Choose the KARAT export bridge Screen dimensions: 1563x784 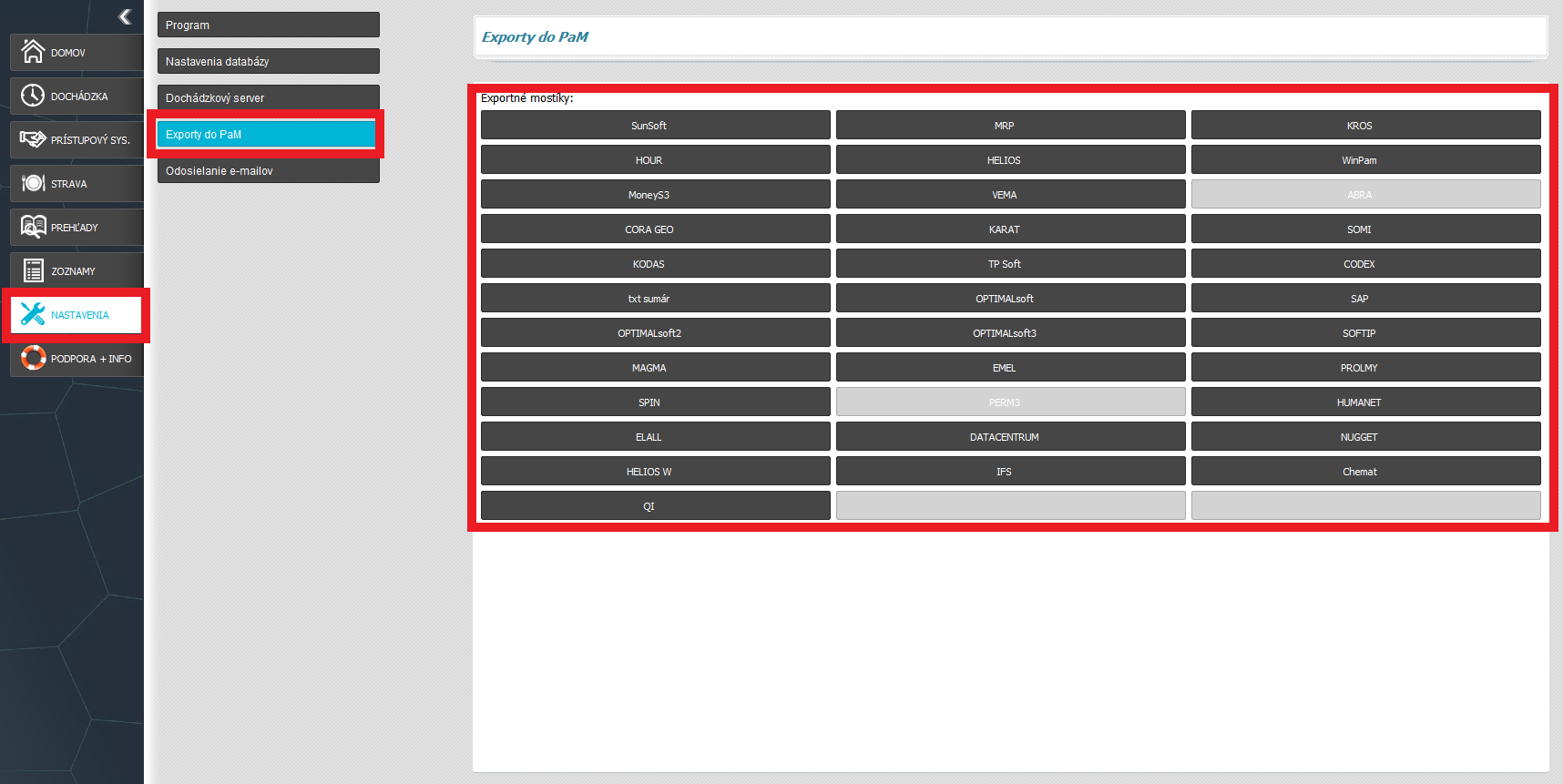point(1011,229)
